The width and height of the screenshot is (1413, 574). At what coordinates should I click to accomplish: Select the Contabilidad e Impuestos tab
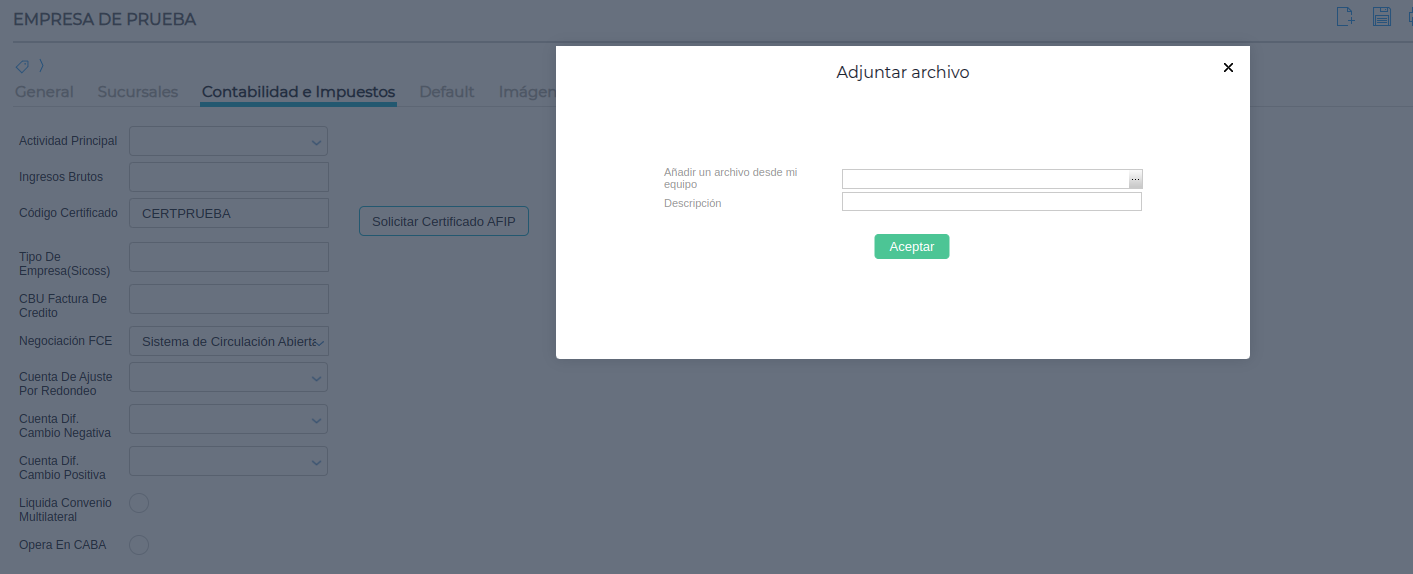(x=298, y=92)
